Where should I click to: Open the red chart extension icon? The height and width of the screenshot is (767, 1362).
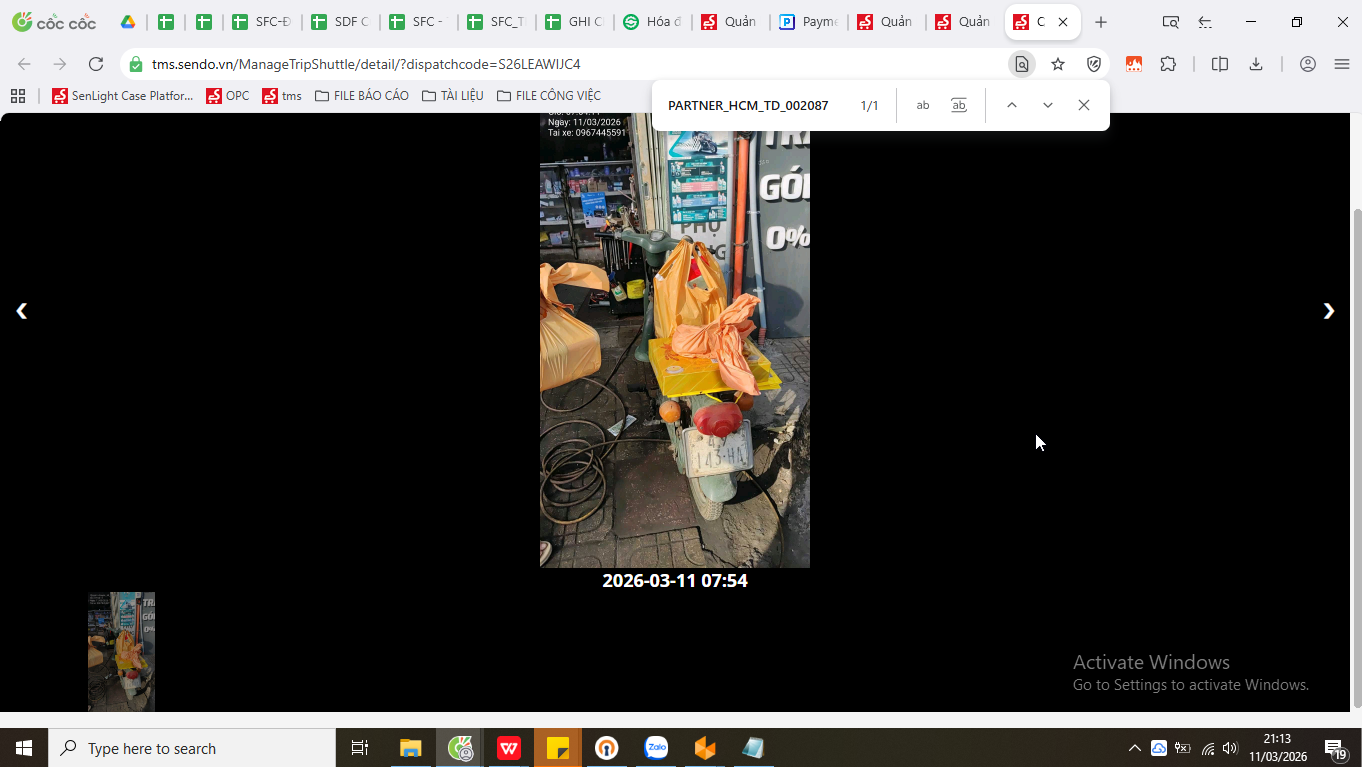pyautogui.click(x=1134, y=64)
